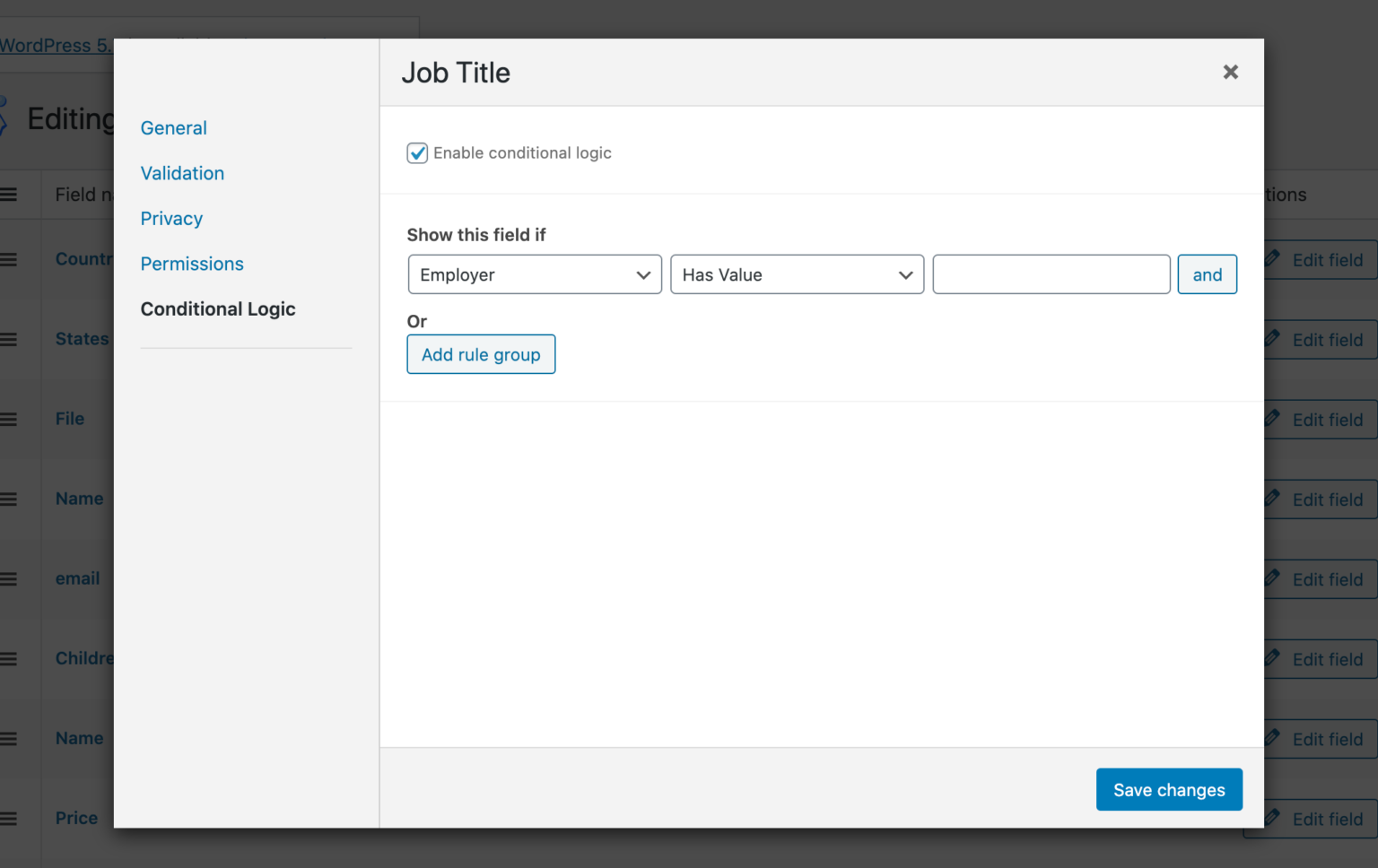Click the Add rule group button
Image resolution: width=1378 pixels, height=868 pixels.
coord(481,354)
